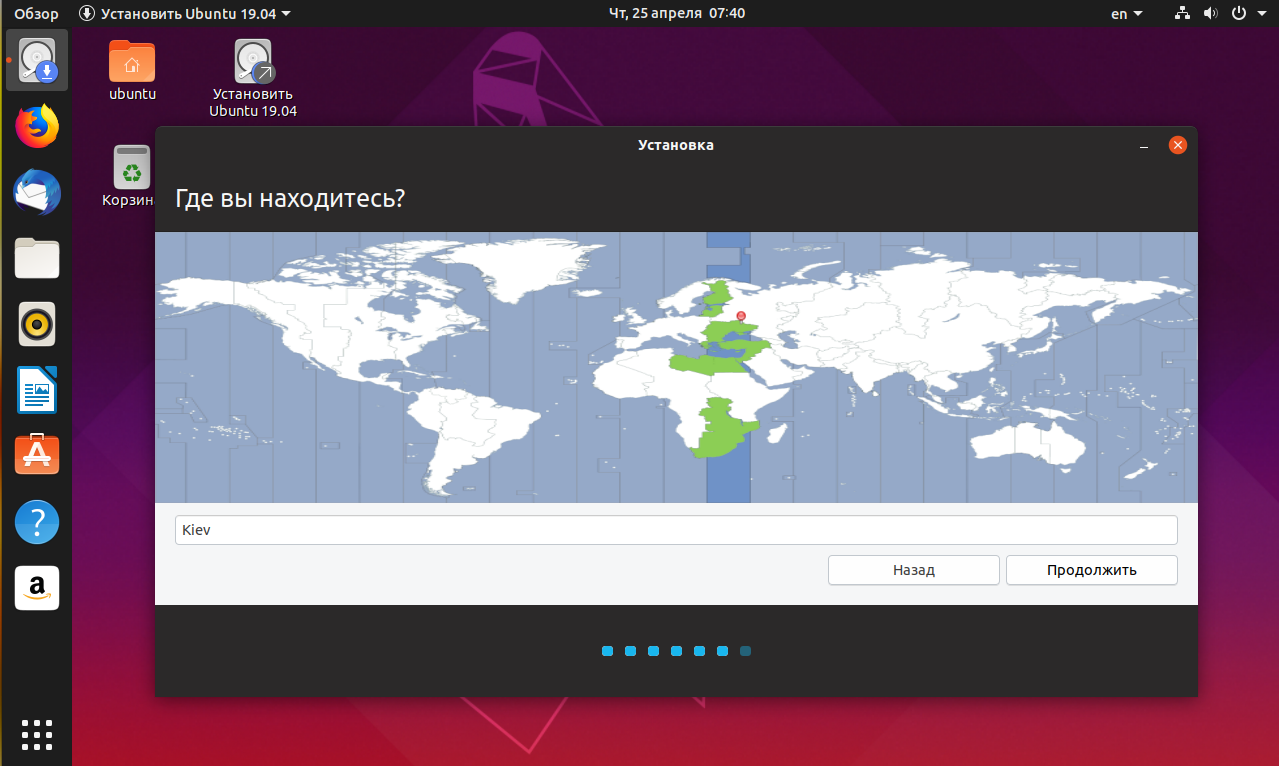Open the Amazon launcher in dock

coord(37,588)
